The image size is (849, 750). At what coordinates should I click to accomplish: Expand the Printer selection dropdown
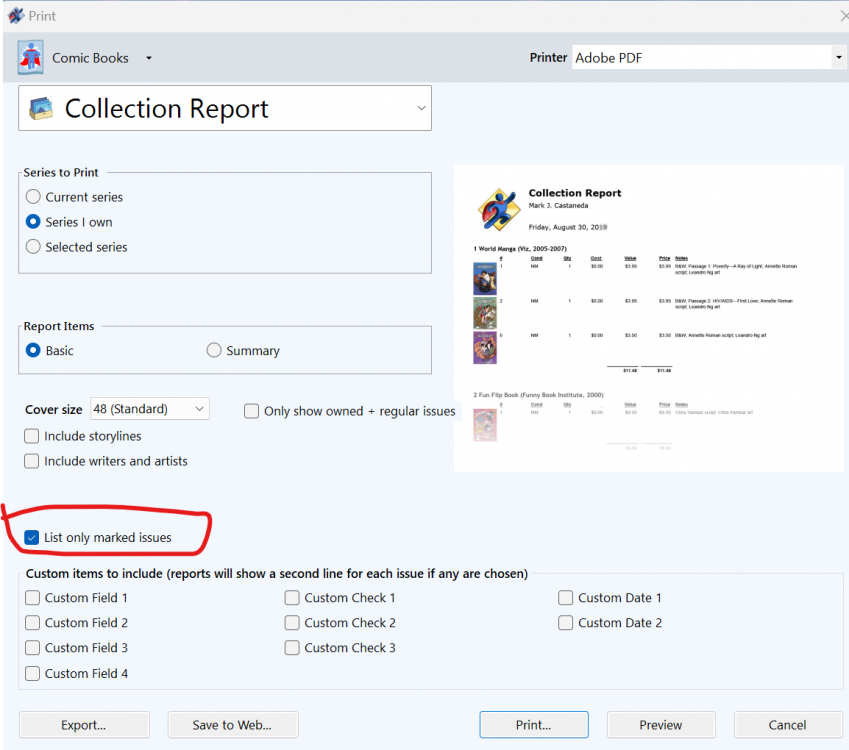click(838, 58)
